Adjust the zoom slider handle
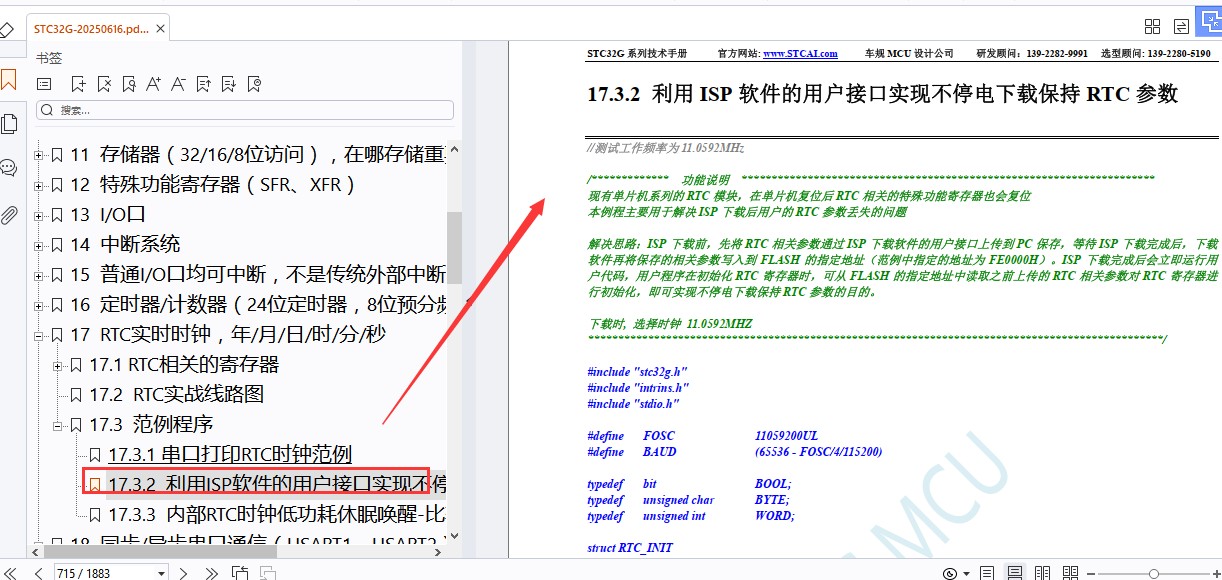 tap(1153, 573)
